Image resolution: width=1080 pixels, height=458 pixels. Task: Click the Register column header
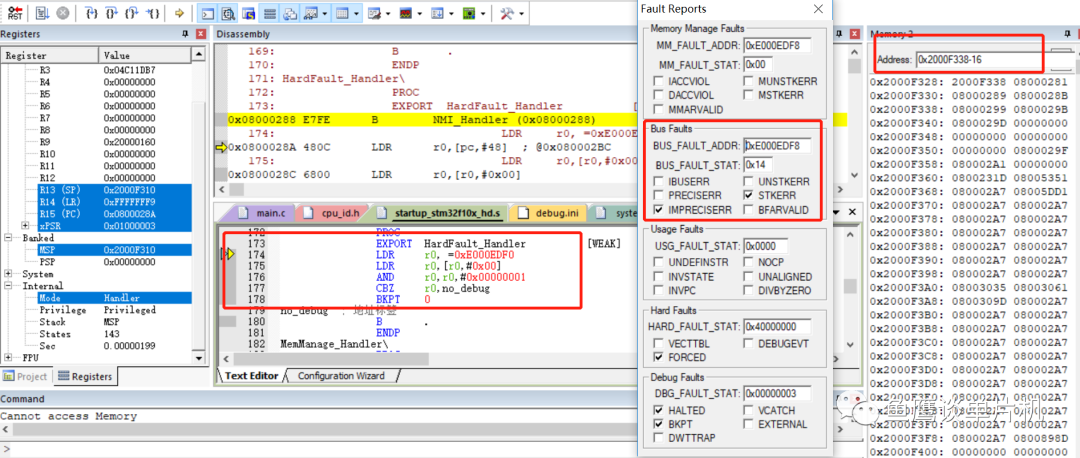(x=50, y=55)
